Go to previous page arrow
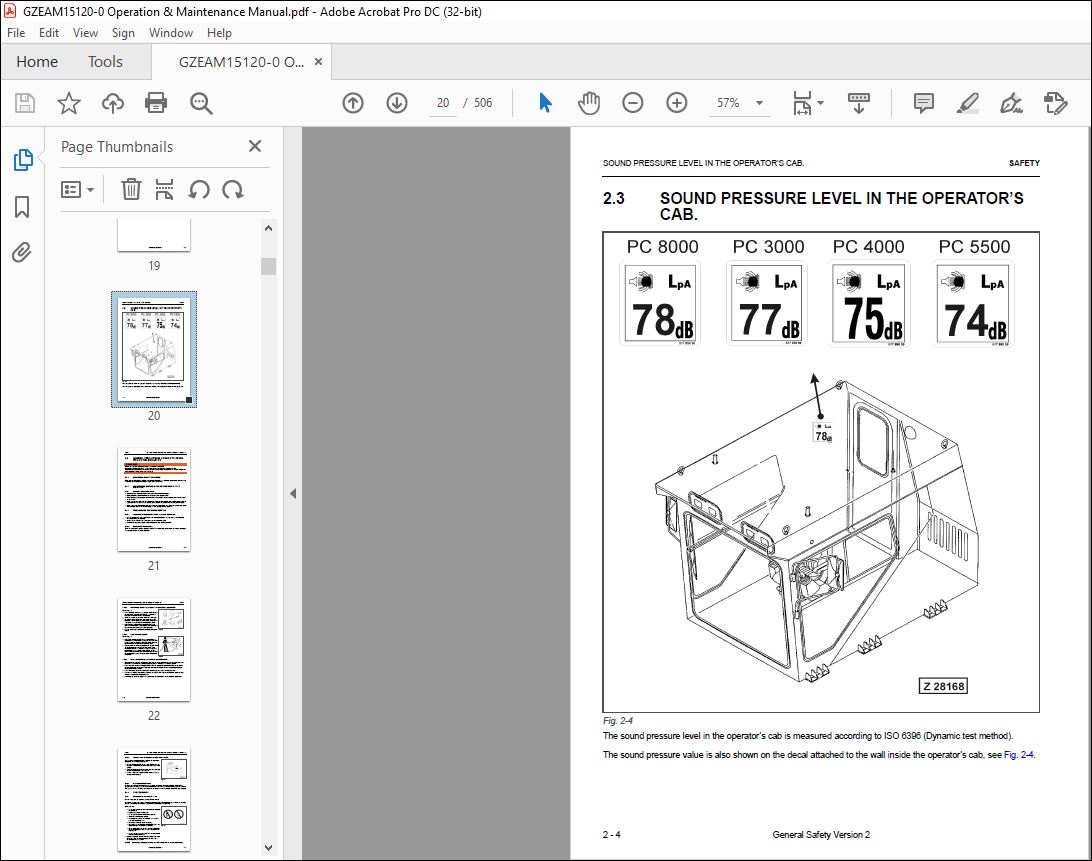This screenshot has height=861, width=1092. [353, 103]
